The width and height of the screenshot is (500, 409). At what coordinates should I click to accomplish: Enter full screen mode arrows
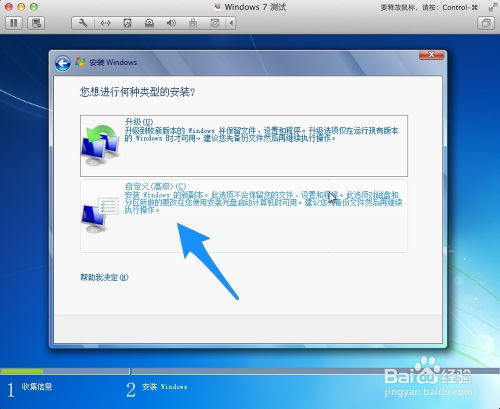pos(492,7)
